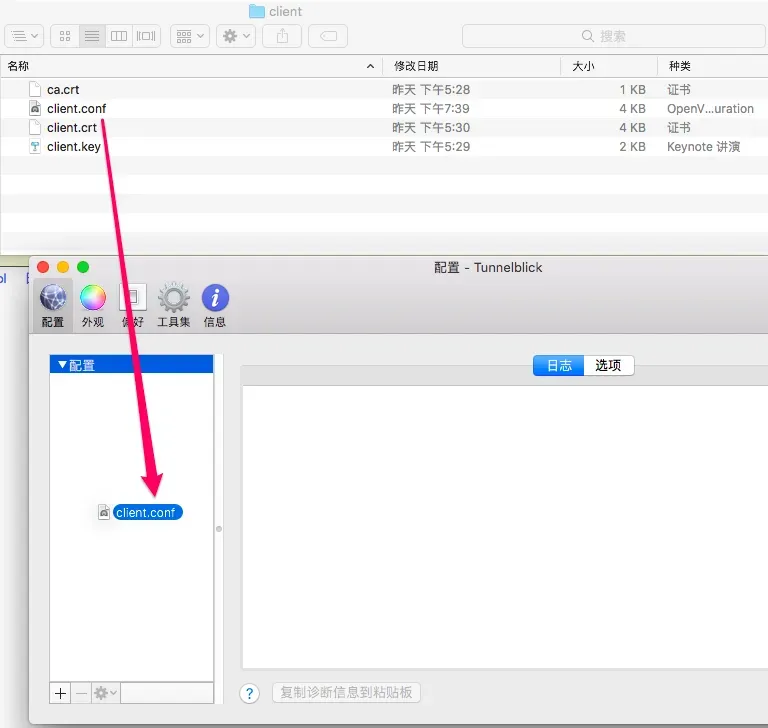Image resolution: width=768 pixels, height=728 pixels.
Task: Open the Finder arrange-by dropdown
Action: coord(189,36)
